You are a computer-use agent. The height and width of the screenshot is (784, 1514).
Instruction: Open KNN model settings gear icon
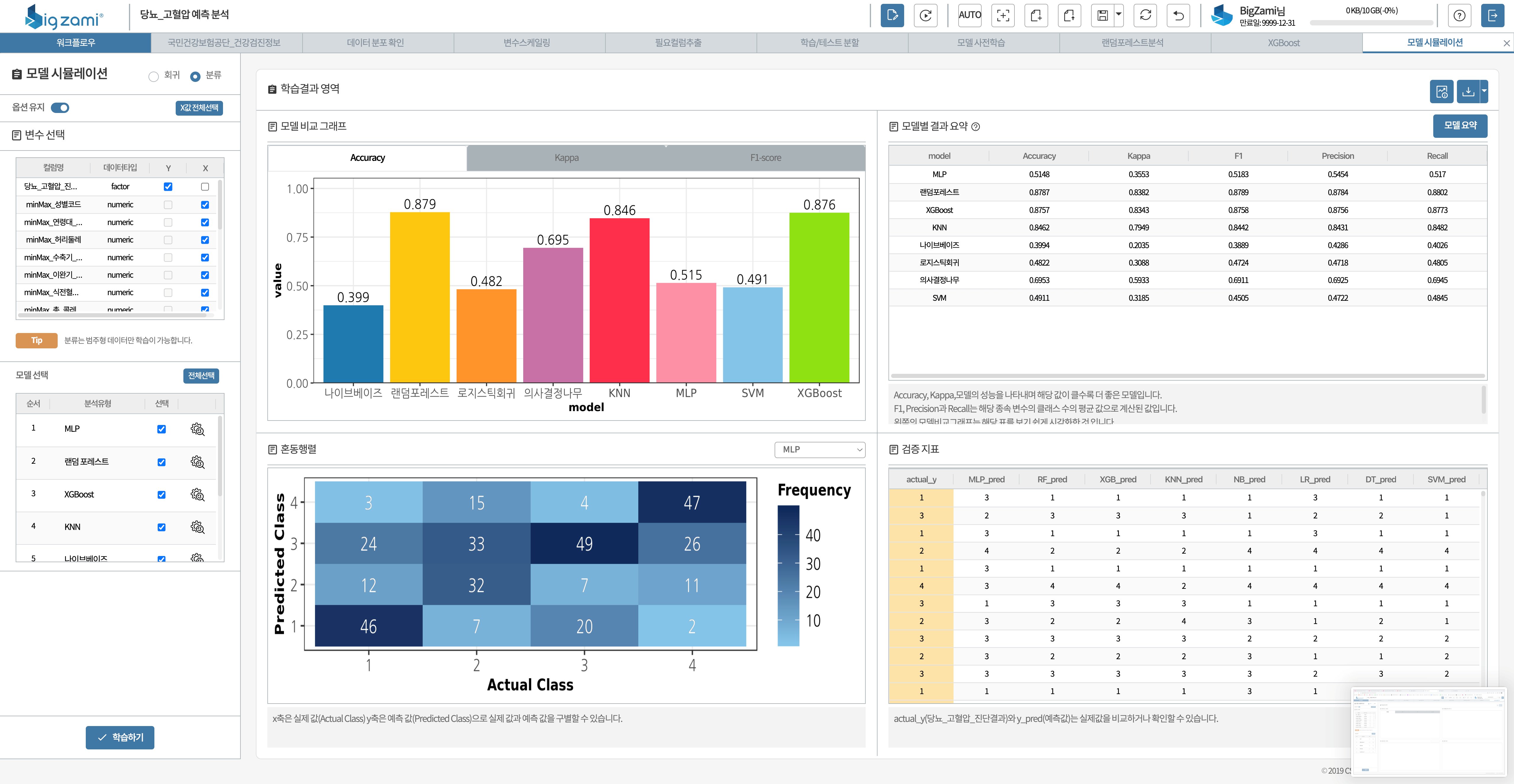198,527
